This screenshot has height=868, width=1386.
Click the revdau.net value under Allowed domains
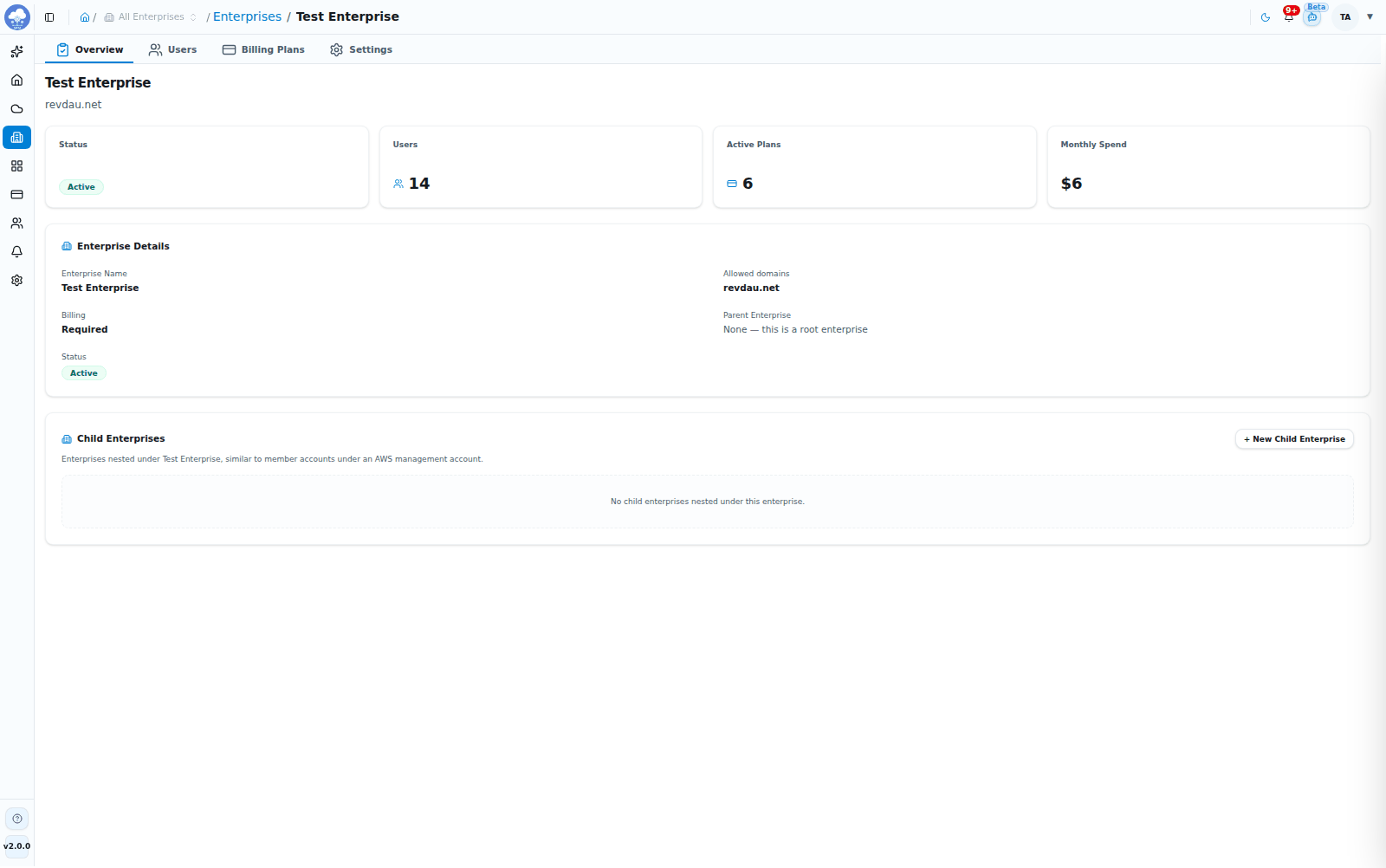coord(751,288)
